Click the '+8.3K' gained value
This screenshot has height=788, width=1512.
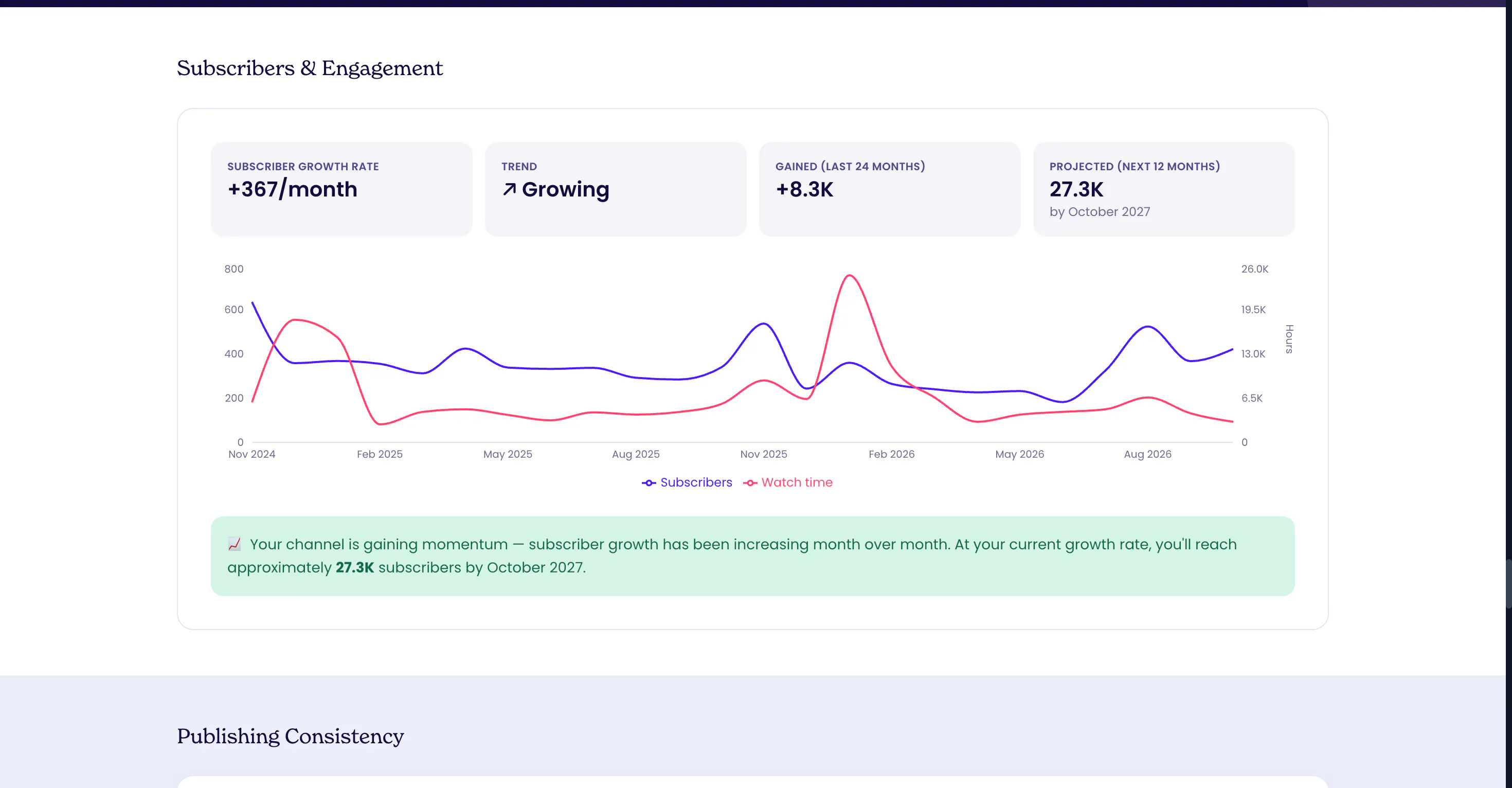coord(804,189)
